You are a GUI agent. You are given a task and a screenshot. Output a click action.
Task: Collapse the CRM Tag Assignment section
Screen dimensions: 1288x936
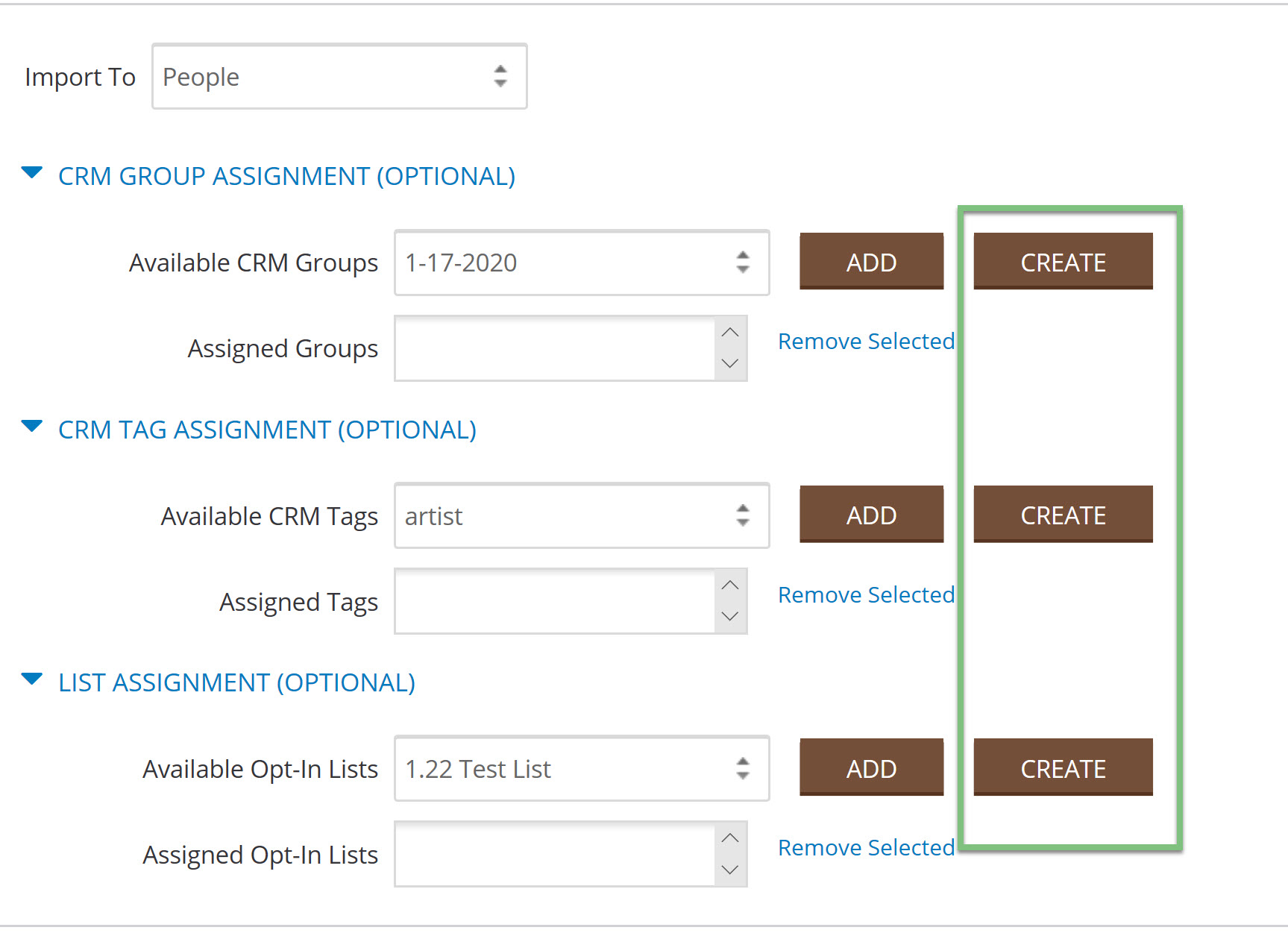point(32,427)
